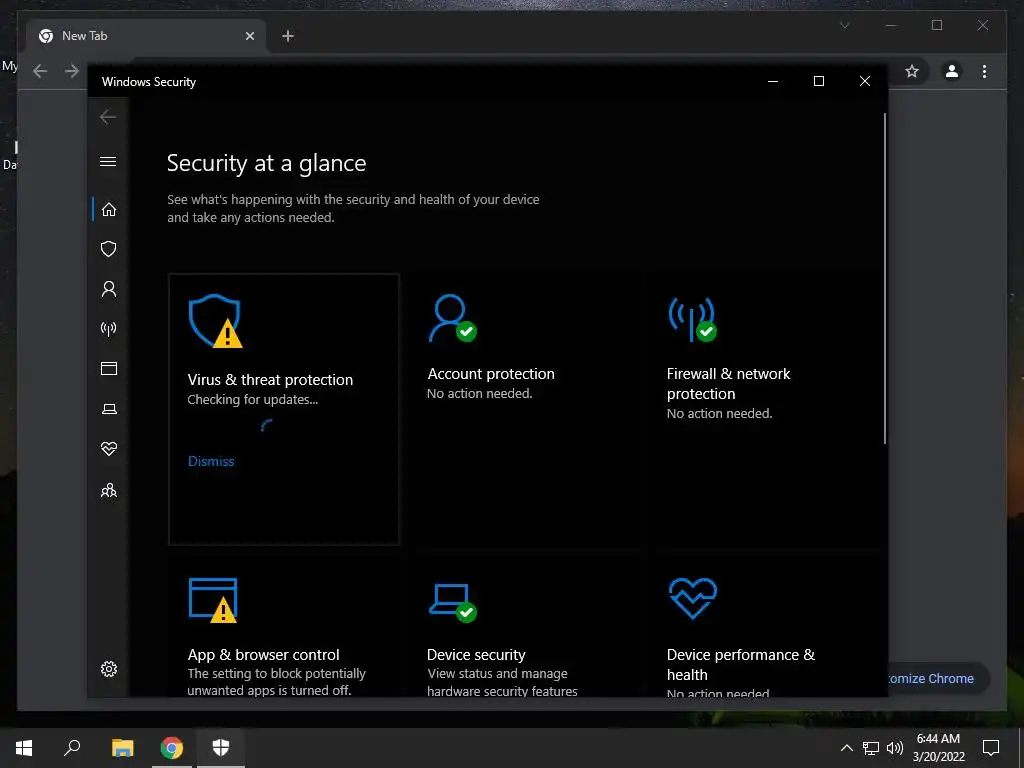
Task: Click 'Checking for updates...' status text
Action: (253, 400)
